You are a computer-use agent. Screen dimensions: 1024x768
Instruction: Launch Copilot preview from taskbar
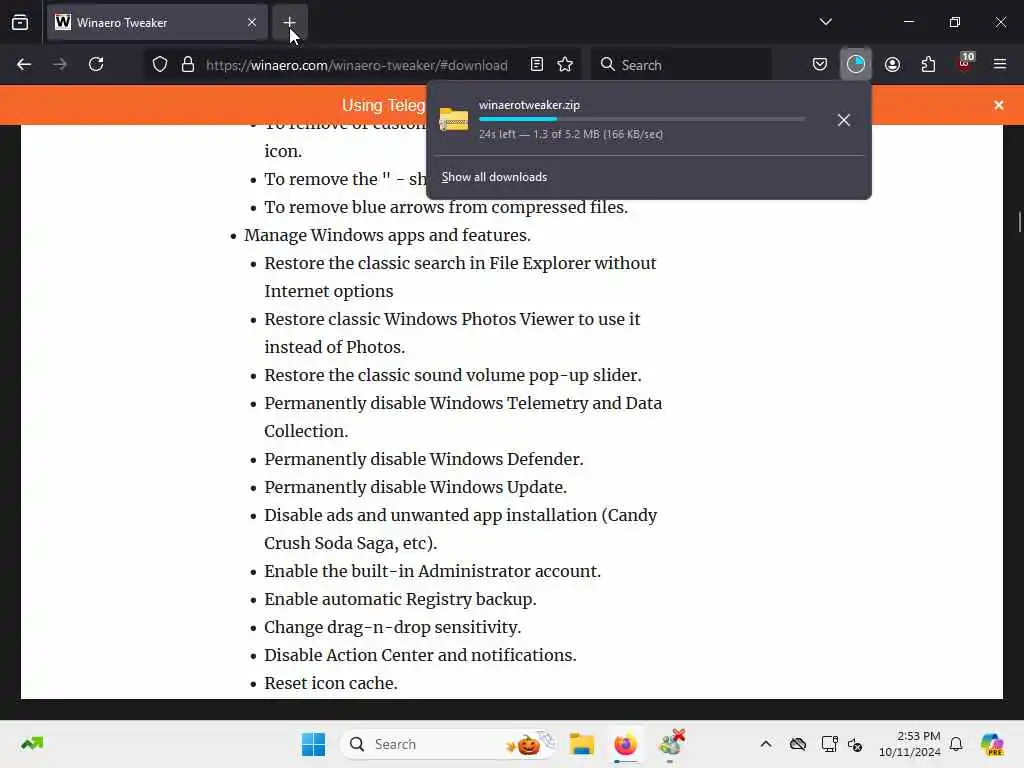tap(992, 744)
